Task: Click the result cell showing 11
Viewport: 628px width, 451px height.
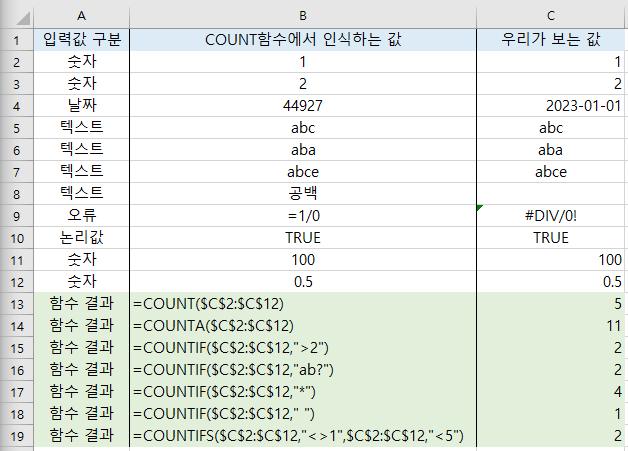Action: tap(551, 326)
